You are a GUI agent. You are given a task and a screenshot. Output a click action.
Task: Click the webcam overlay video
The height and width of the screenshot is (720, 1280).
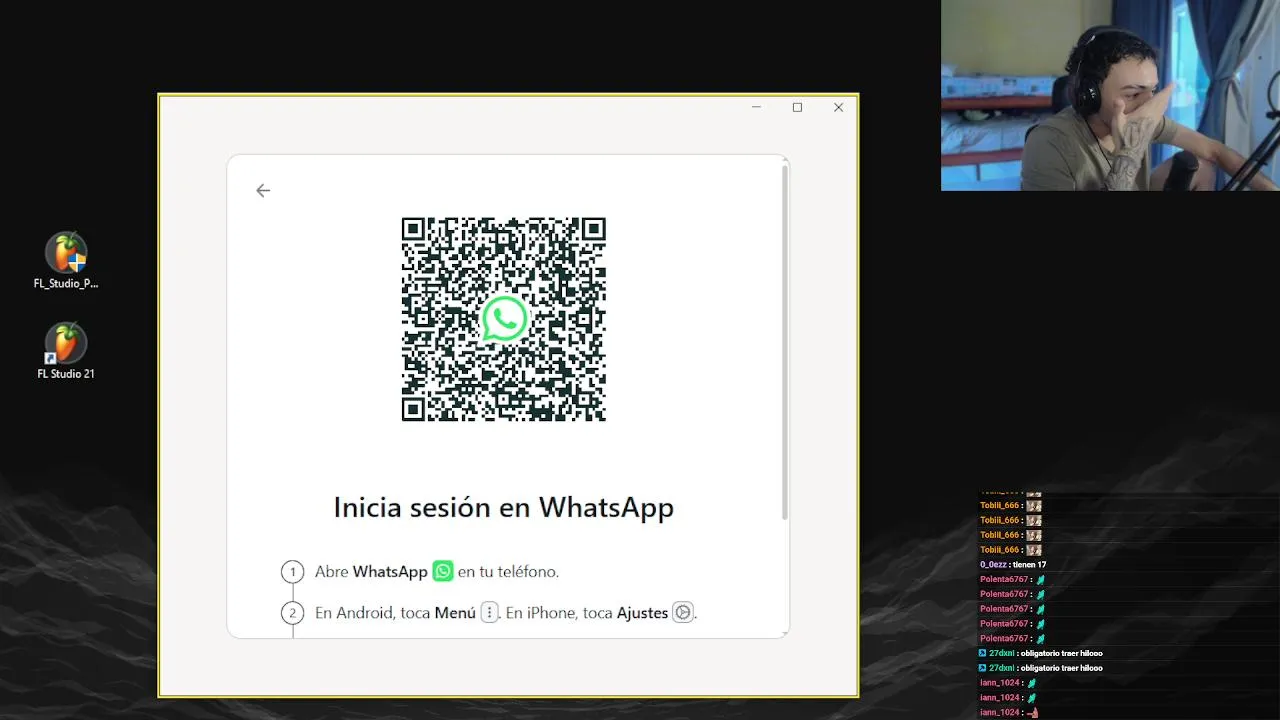click(x=1110, y=95)
